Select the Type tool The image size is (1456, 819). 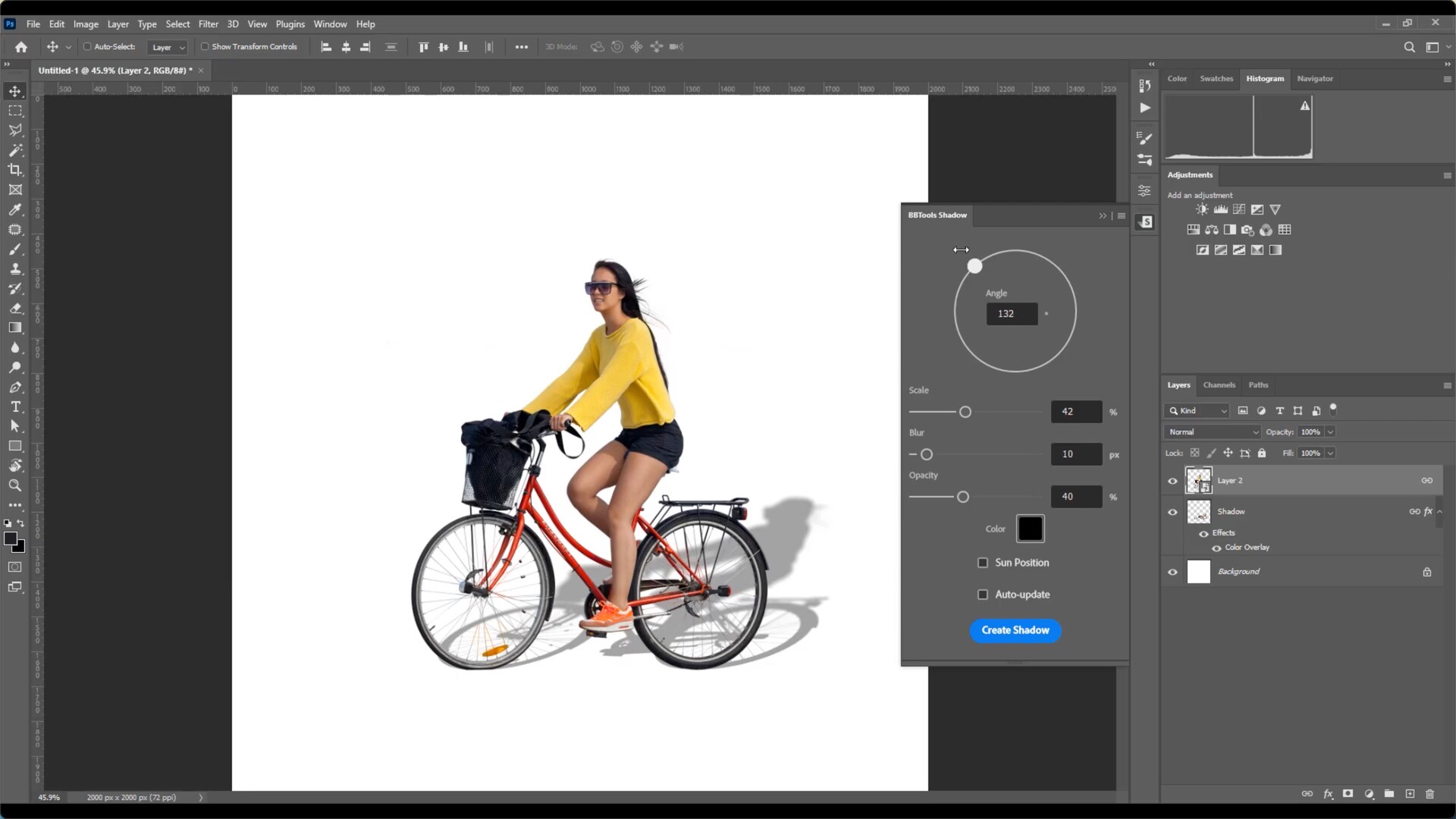15,407
